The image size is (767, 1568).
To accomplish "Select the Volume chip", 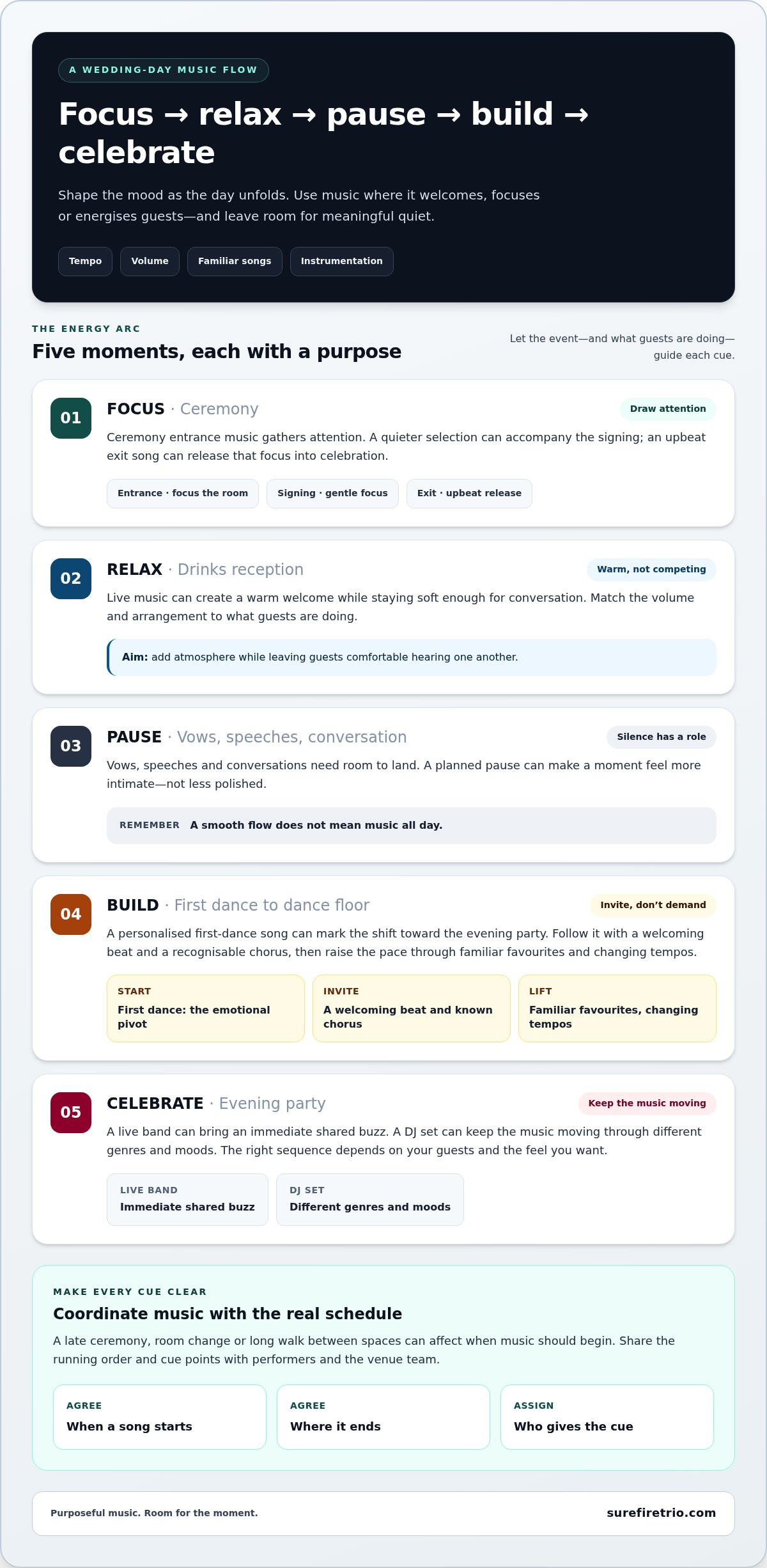I will coord(150,262).
